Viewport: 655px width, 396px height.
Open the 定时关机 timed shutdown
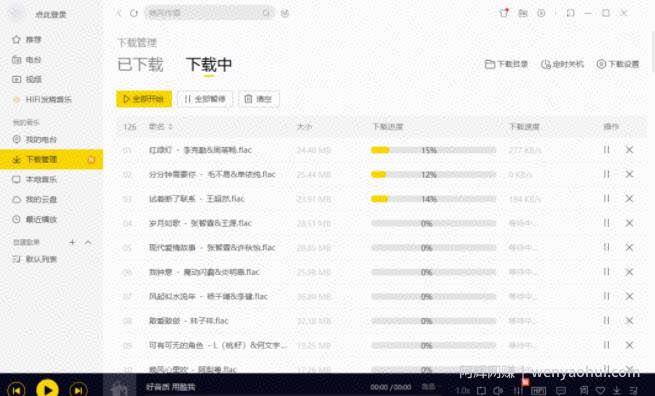click(562, 64)
